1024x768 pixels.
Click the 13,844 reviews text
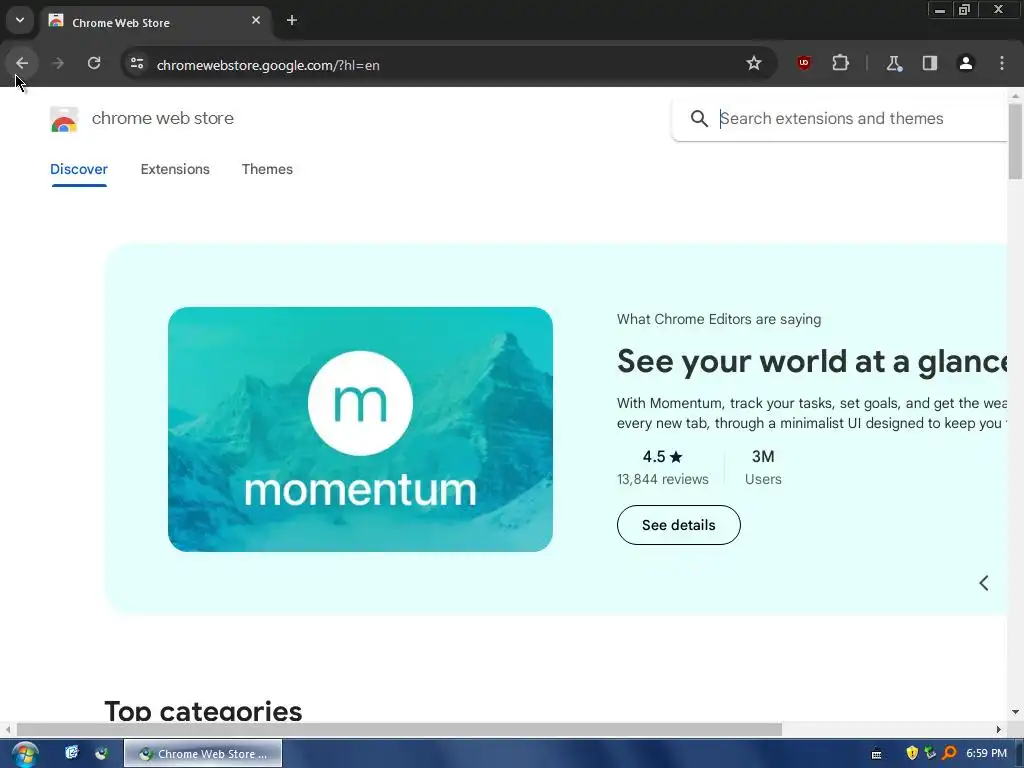tap(663, 479)
